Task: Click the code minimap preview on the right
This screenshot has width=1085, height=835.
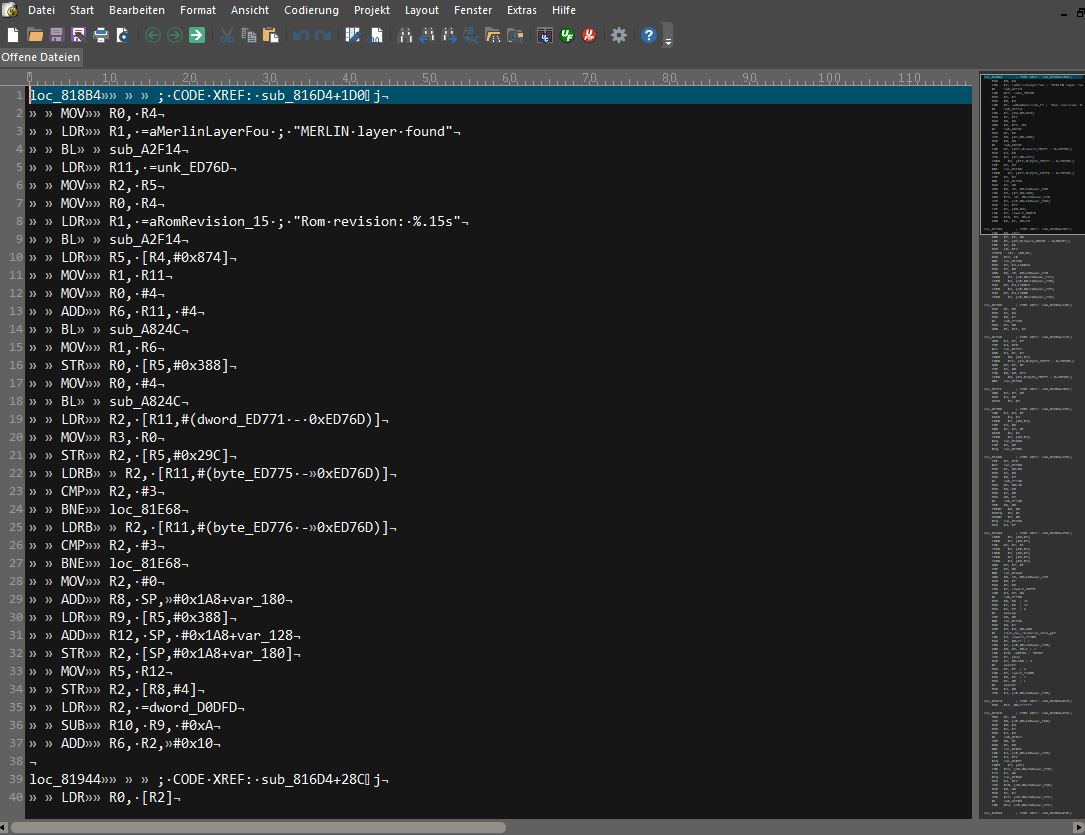Action: [x=1030, y=400]
